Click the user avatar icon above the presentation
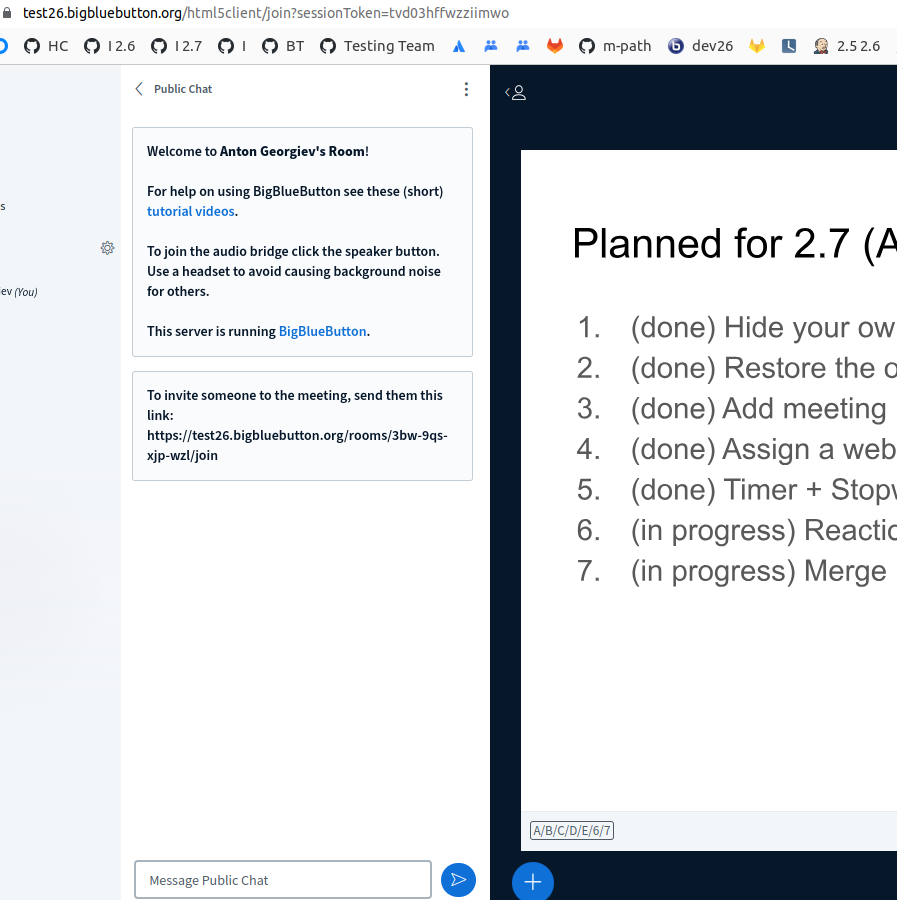 point(520,91)
